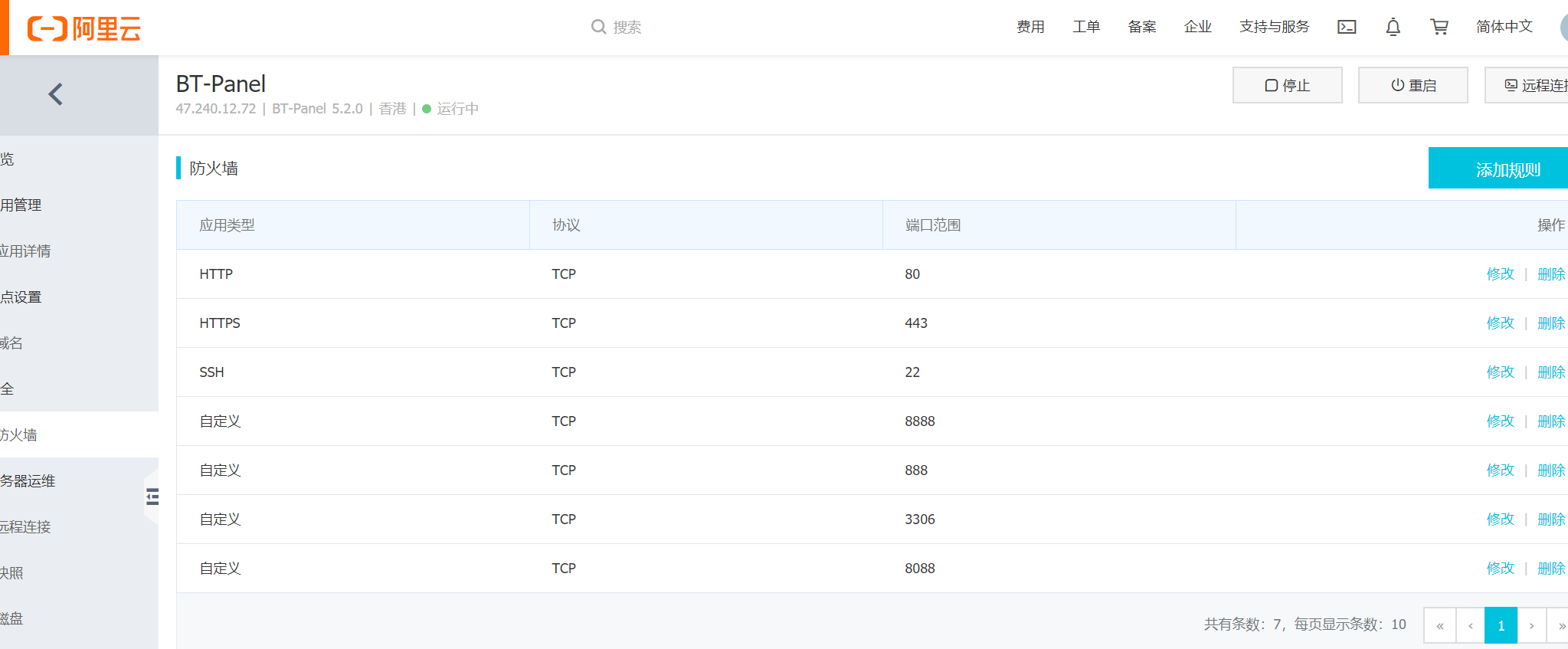Click the 添加规则 button
The image size is (1568, 649).
coord(1498,168)
